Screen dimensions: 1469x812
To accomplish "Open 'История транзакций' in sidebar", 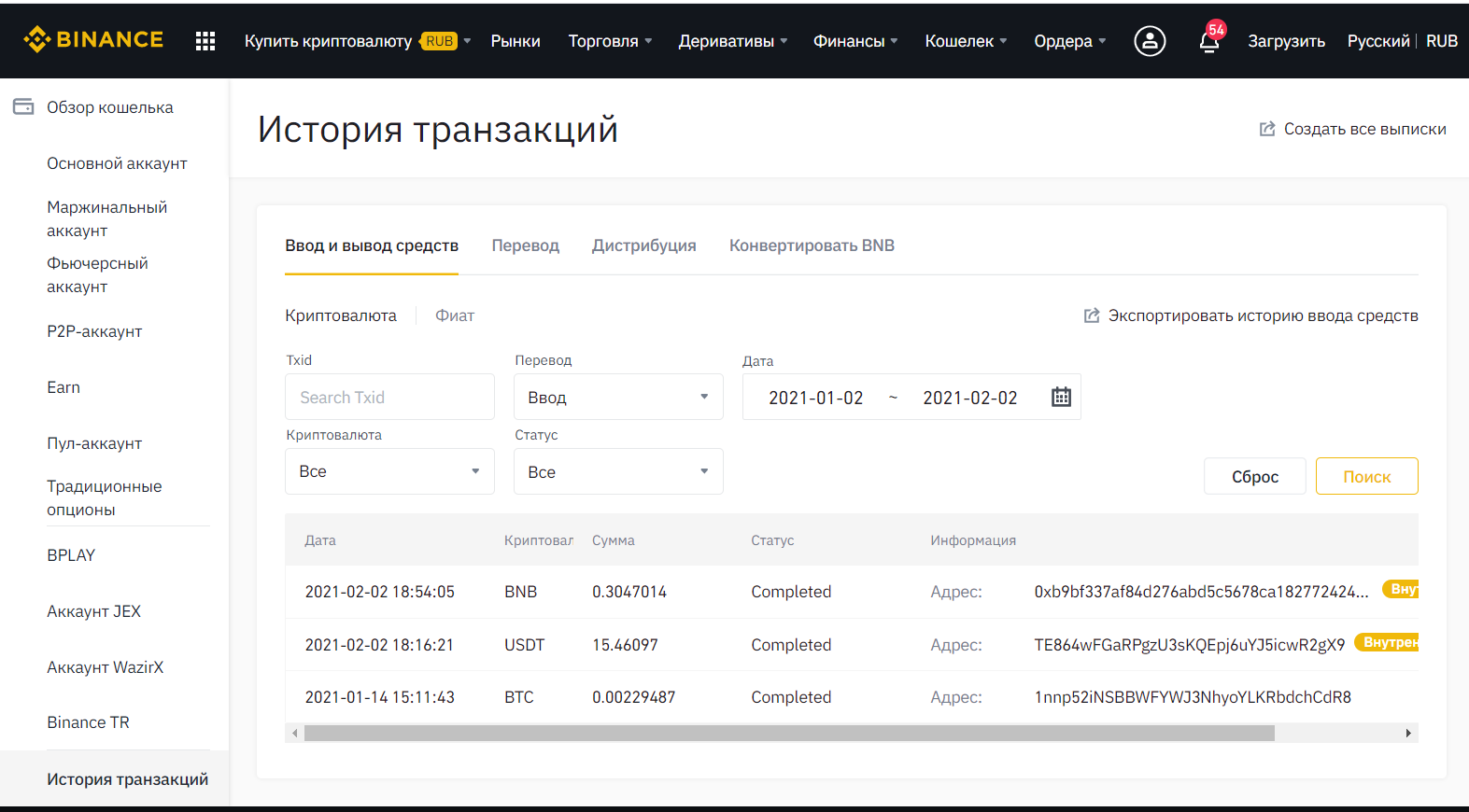I will [x=128, y=779].
